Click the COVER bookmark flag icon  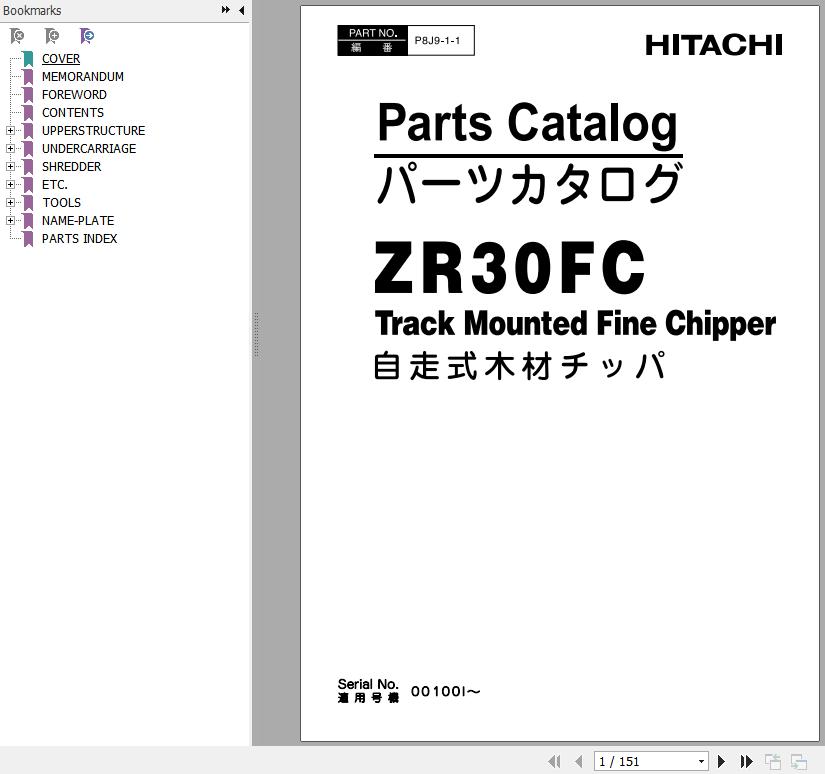tap(28, 59)
